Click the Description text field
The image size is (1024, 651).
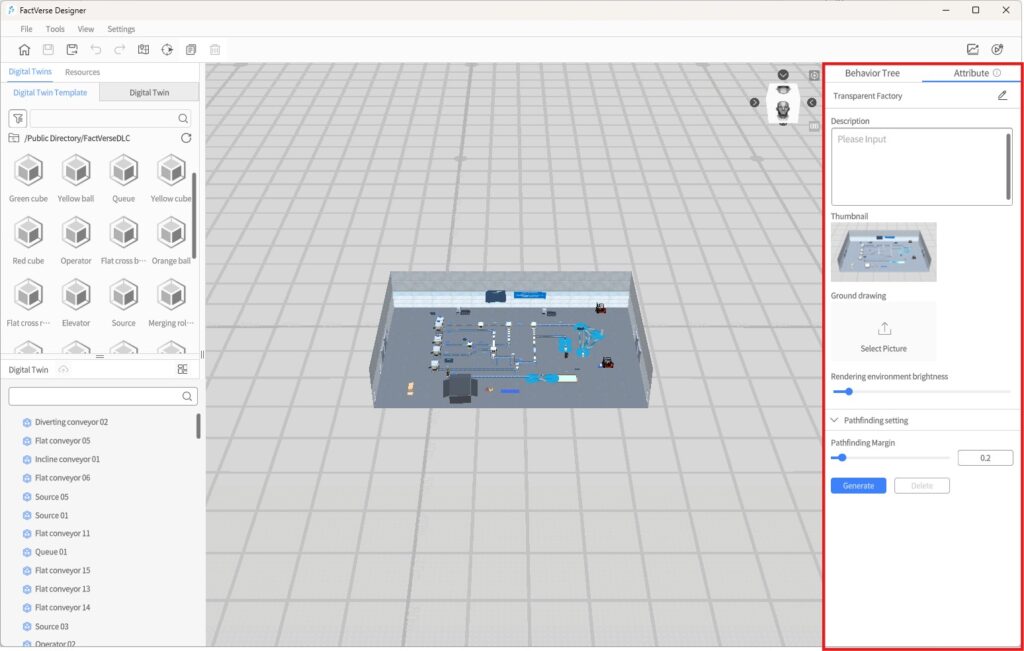(920, 167)
